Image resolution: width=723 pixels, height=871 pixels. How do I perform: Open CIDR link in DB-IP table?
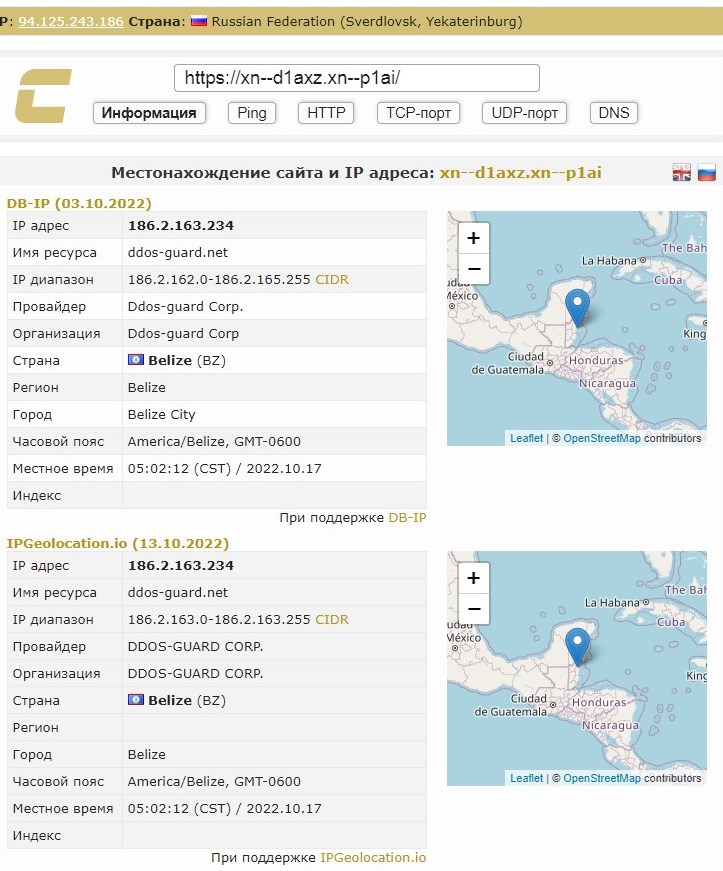(x=332, y=280)
